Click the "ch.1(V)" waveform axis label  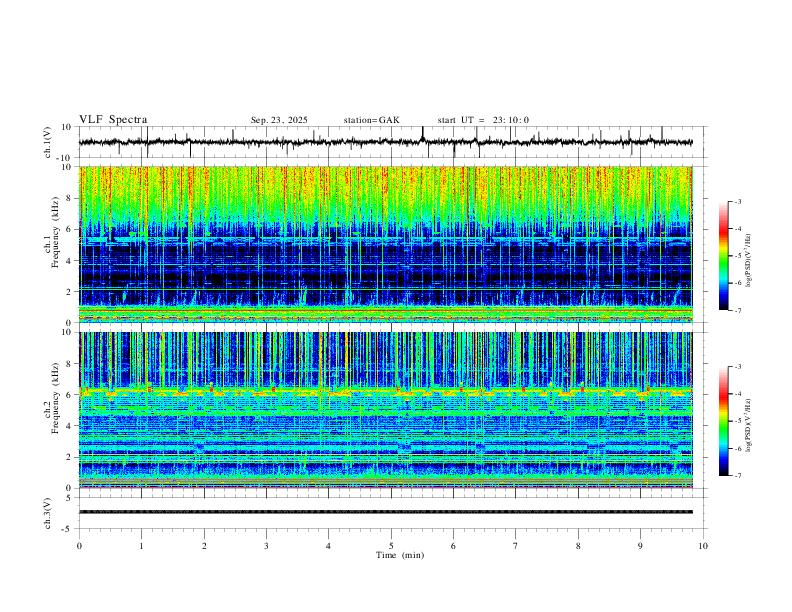coord(48,142)
